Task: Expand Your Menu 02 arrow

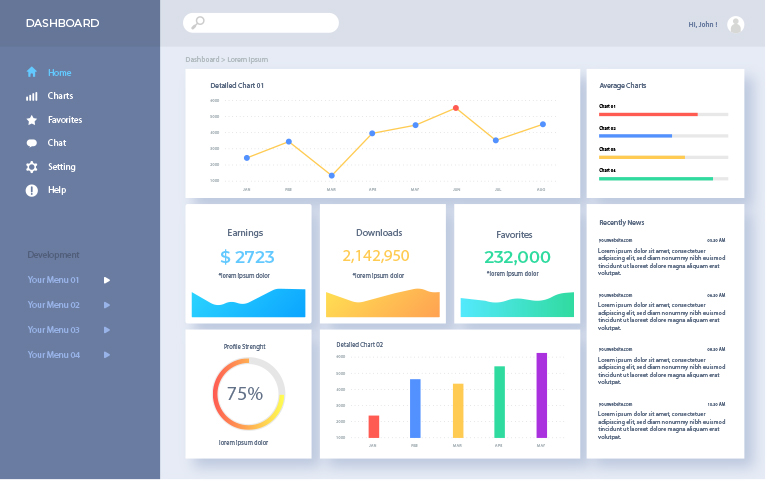Action: [x=107, y=305]
